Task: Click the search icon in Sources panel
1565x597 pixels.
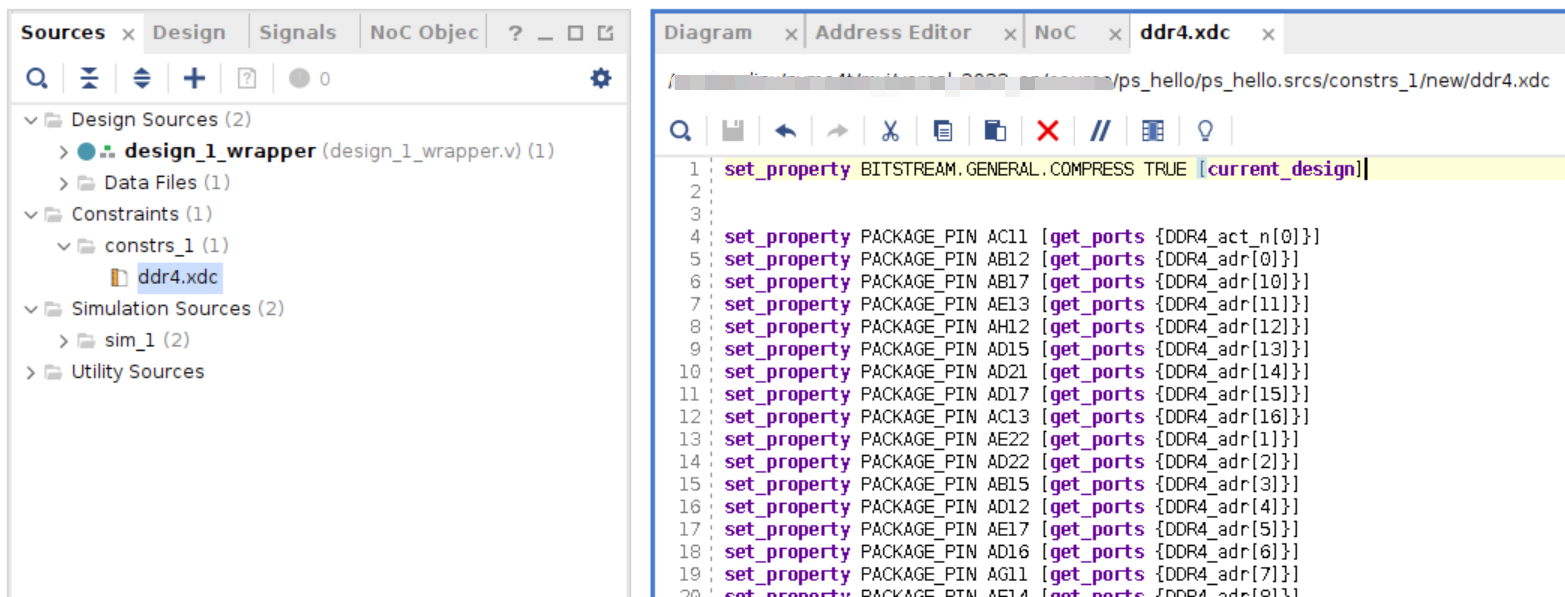Action: 36,78
